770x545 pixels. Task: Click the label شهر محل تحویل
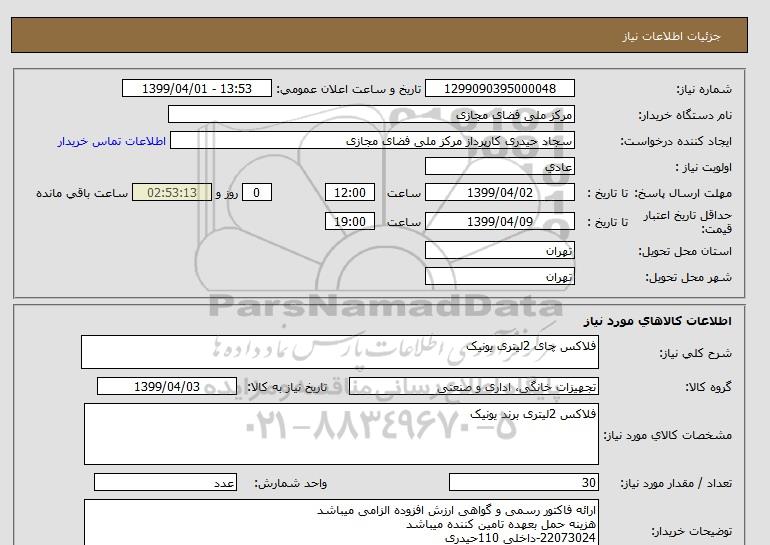point(688,277)
